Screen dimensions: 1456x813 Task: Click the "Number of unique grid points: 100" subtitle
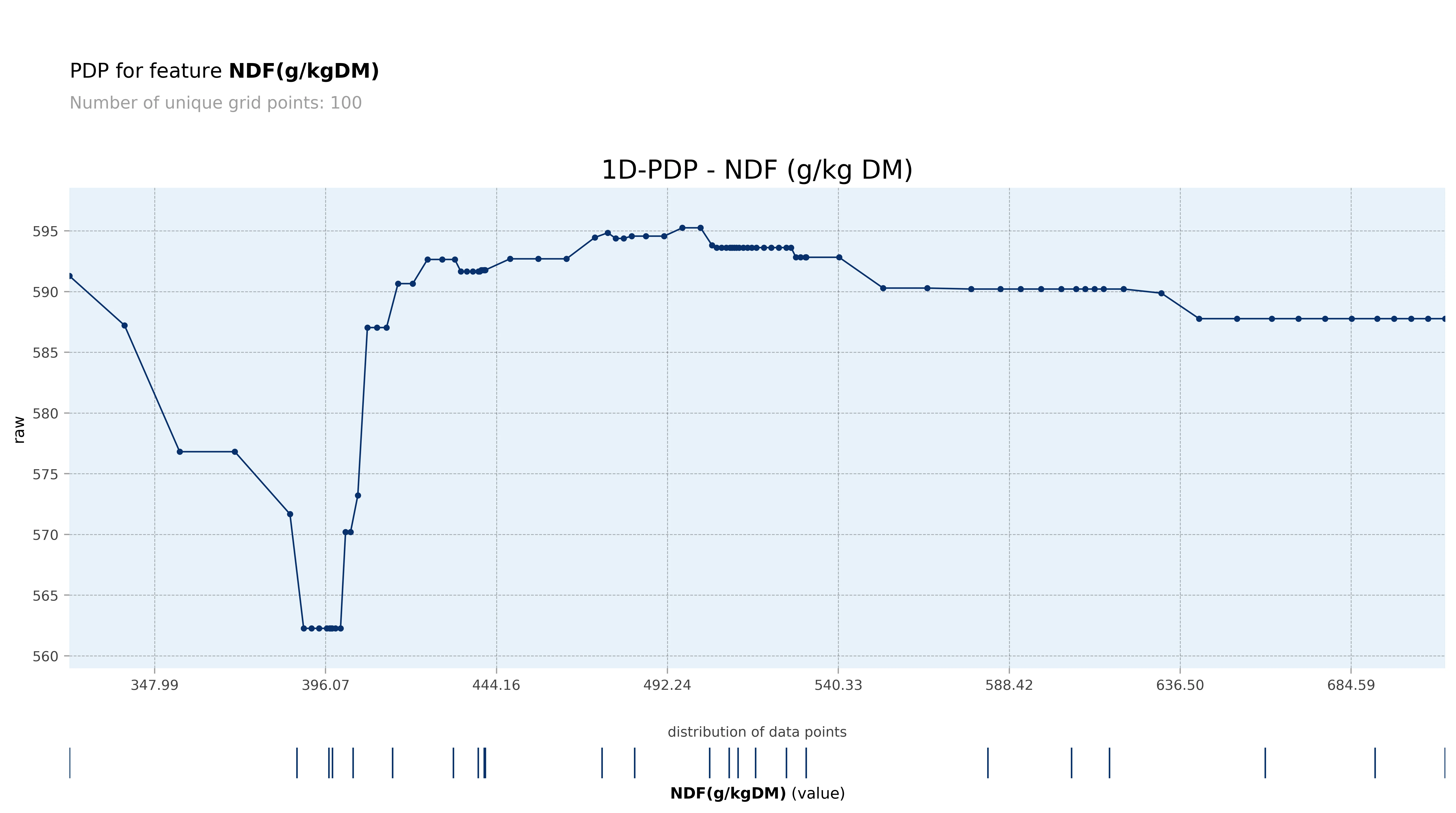click(215, 103)
